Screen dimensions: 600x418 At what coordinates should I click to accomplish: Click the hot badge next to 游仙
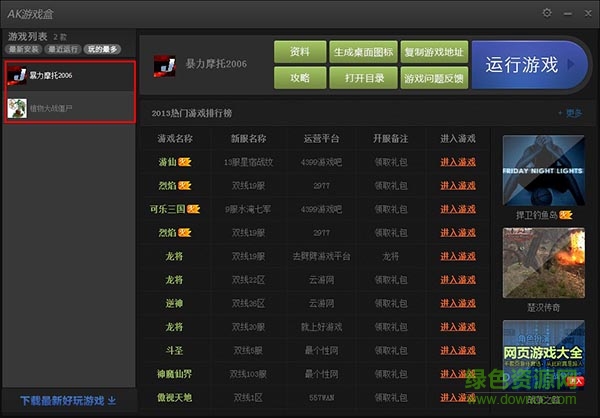(x=184, y=162)
